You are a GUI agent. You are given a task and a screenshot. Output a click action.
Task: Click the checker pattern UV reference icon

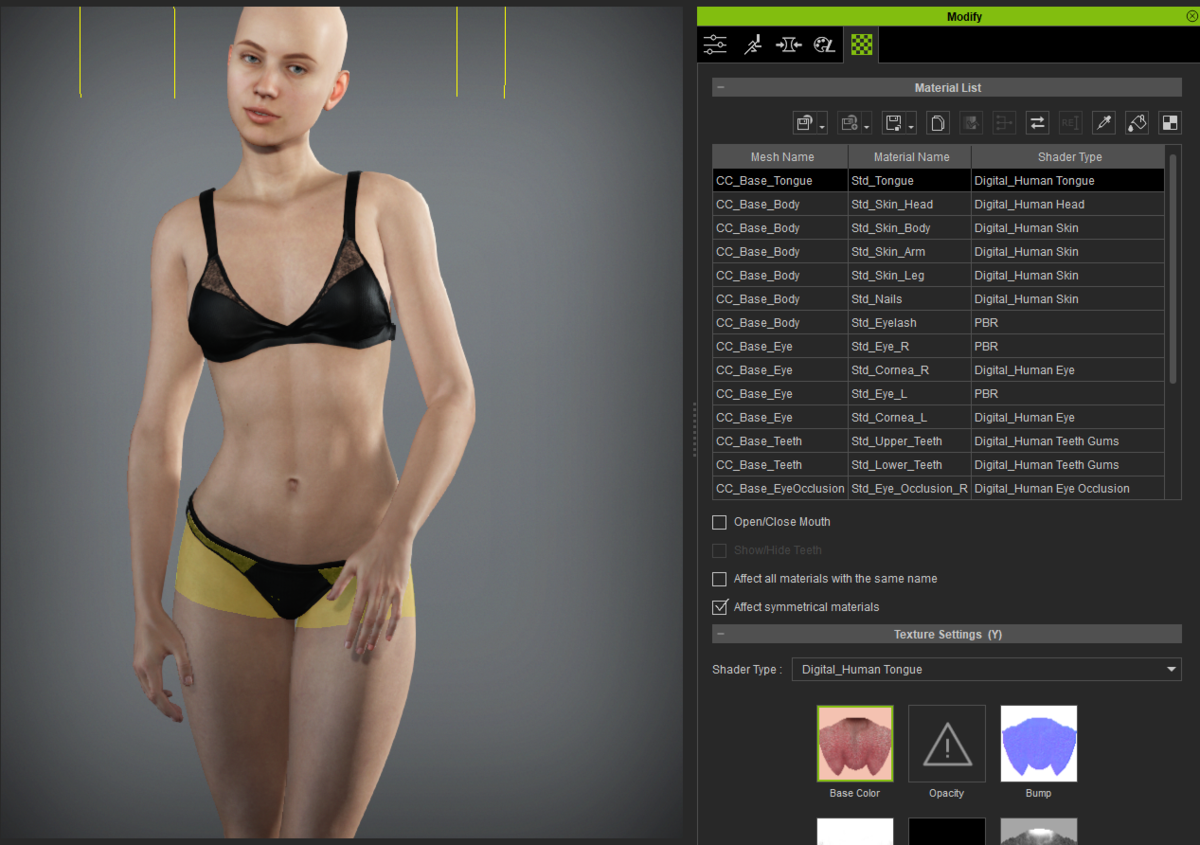coord(1170,123)
